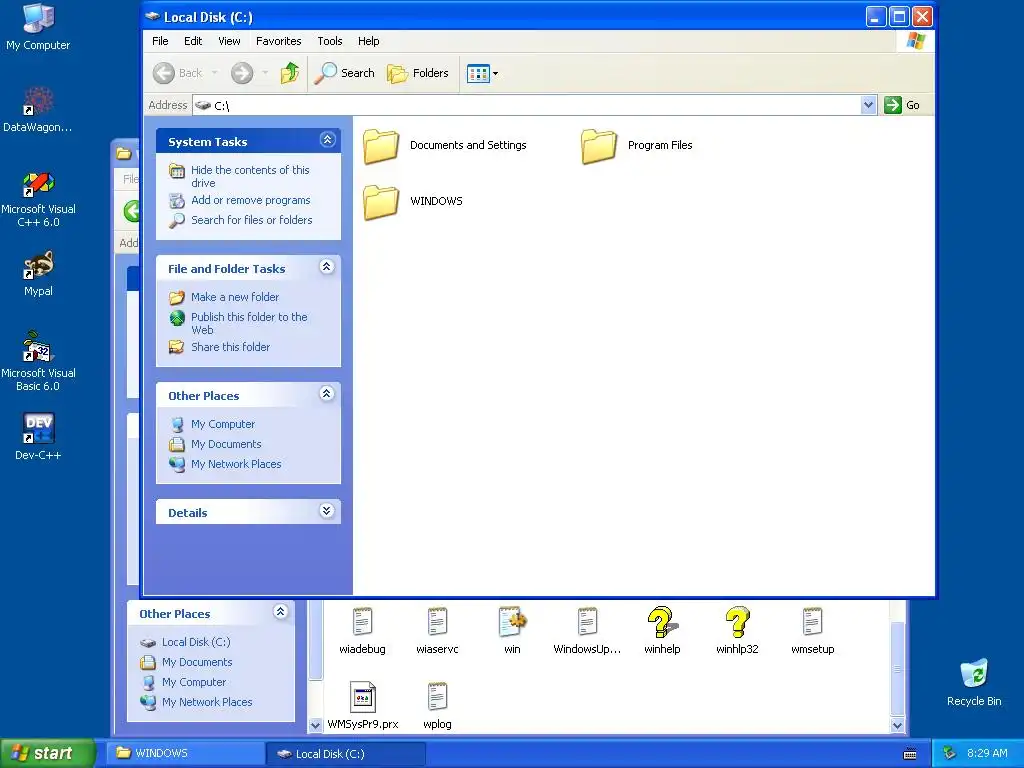
Task: Open the Program Files folder
Action: coord(637,145)
